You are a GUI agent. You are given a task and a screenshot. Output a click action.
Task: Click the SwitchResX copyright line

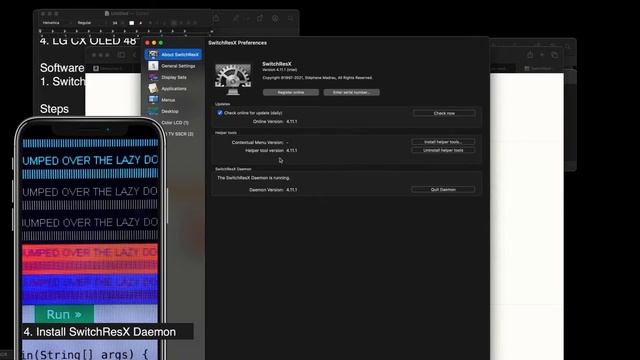click(317, 78)
